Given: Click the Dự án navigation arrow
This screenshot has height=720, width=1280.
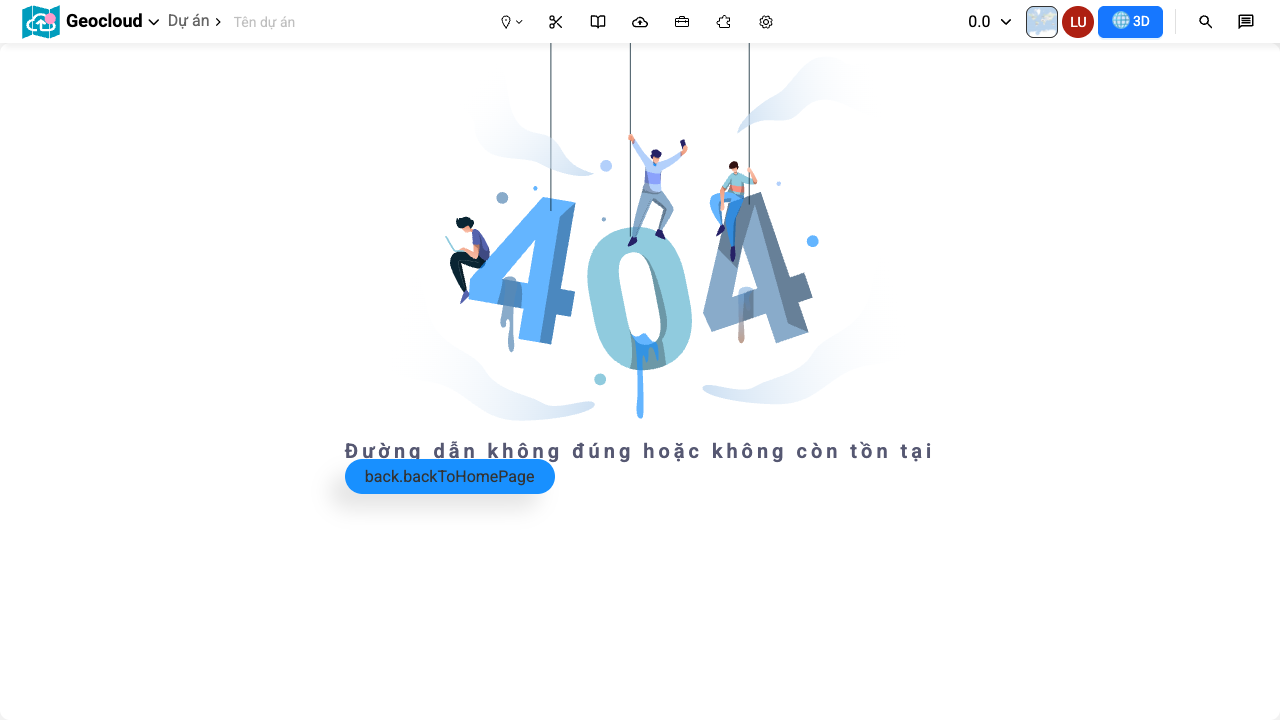Looking at the screenshot, I should 218,21.
